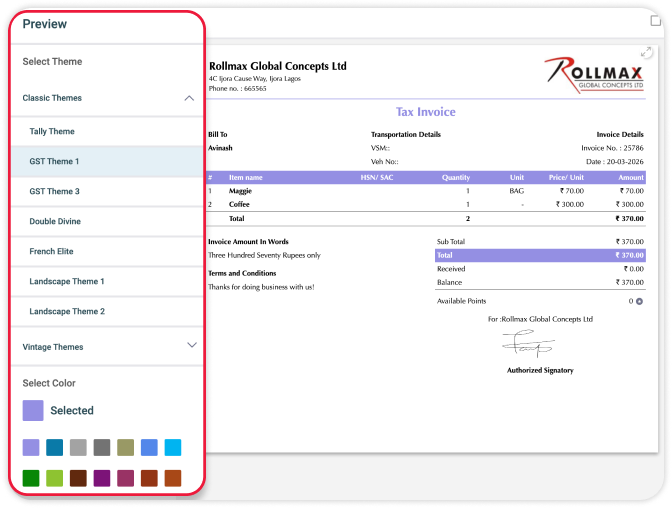Choose the dark green color swatch

pyautogui.click(x=31, y=478)
